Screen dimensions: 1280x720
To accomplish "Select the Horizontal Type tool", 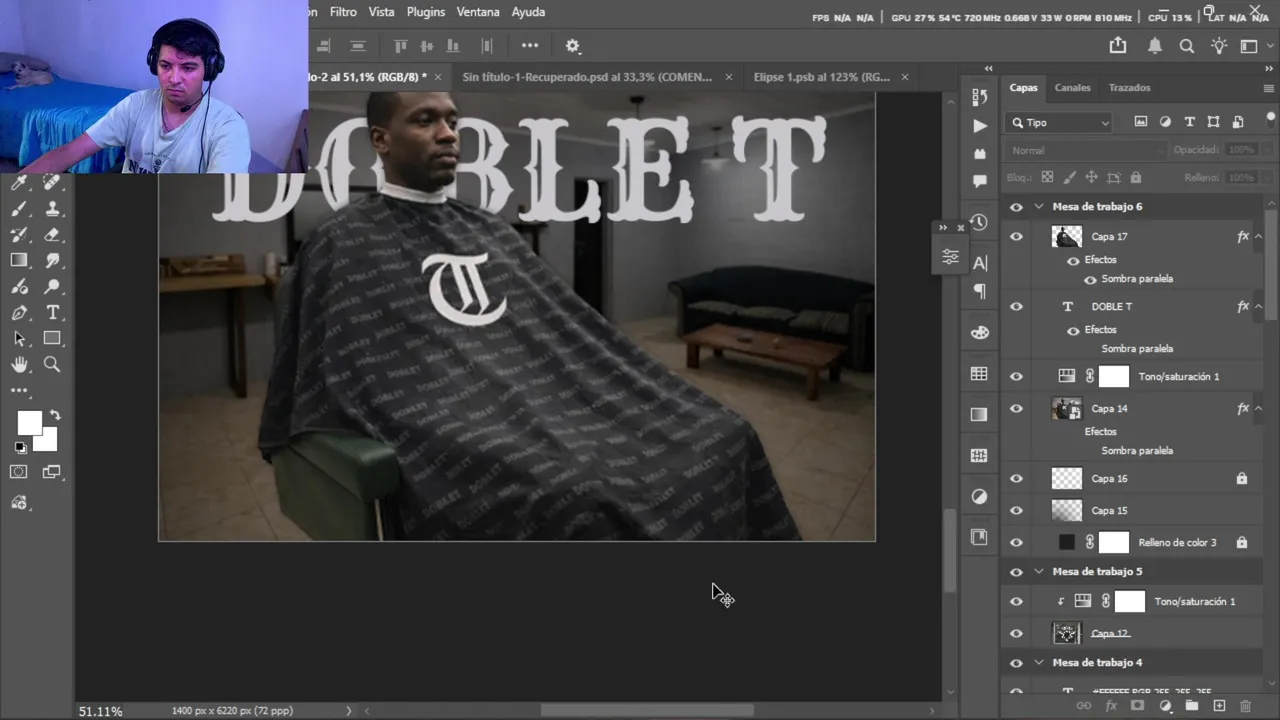I will point(52,313).
